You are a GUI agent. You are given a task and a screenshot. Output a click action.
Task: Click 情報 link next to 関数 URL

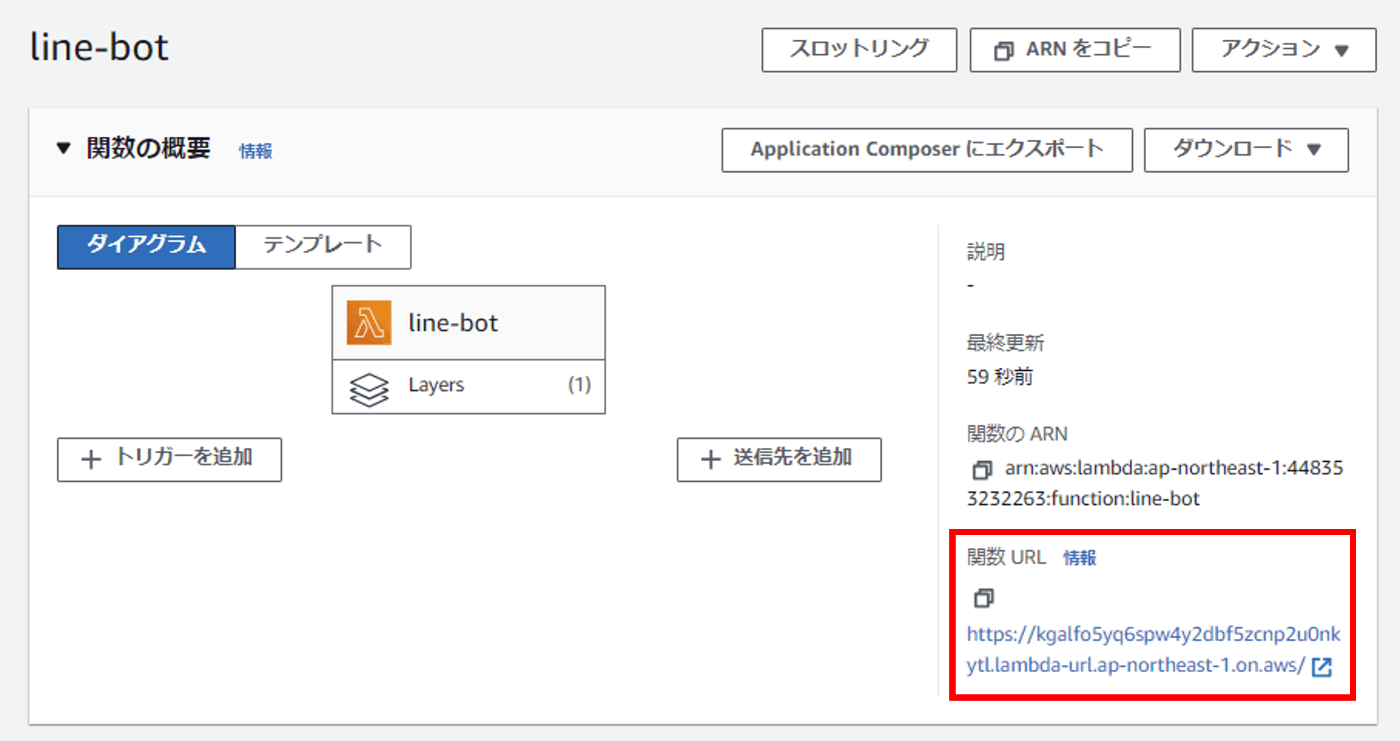(x=1079, y=558)
